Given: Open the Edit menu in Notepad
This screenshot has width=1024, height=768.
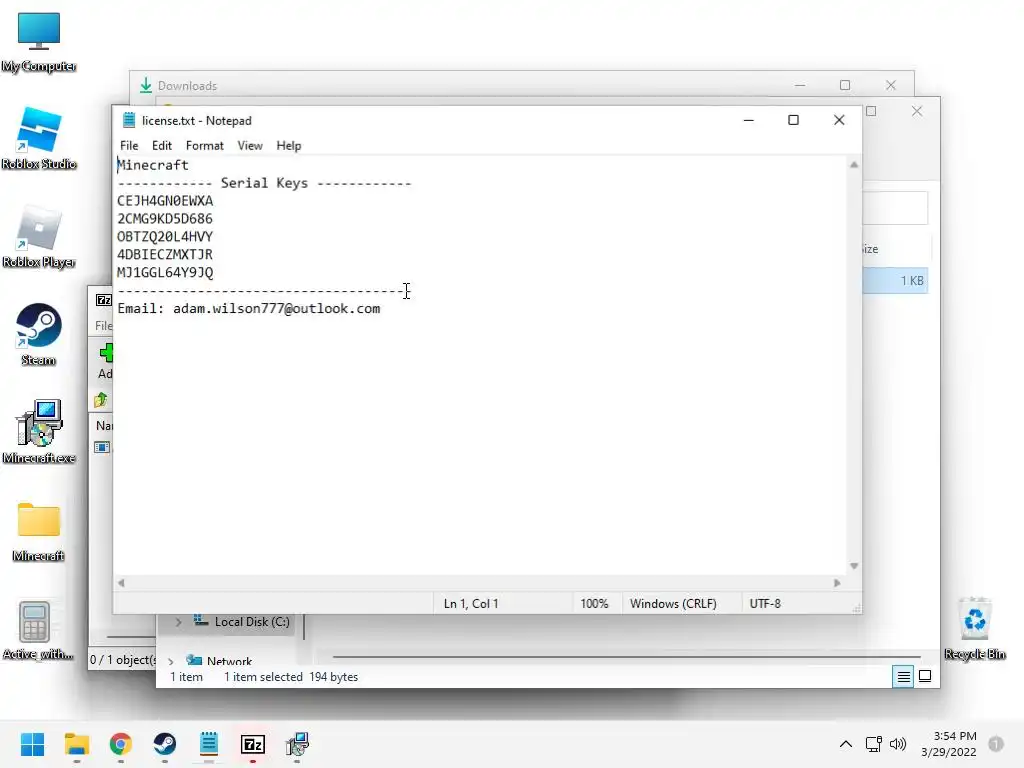Looking at the screenshot, I should tap(161, 146).
